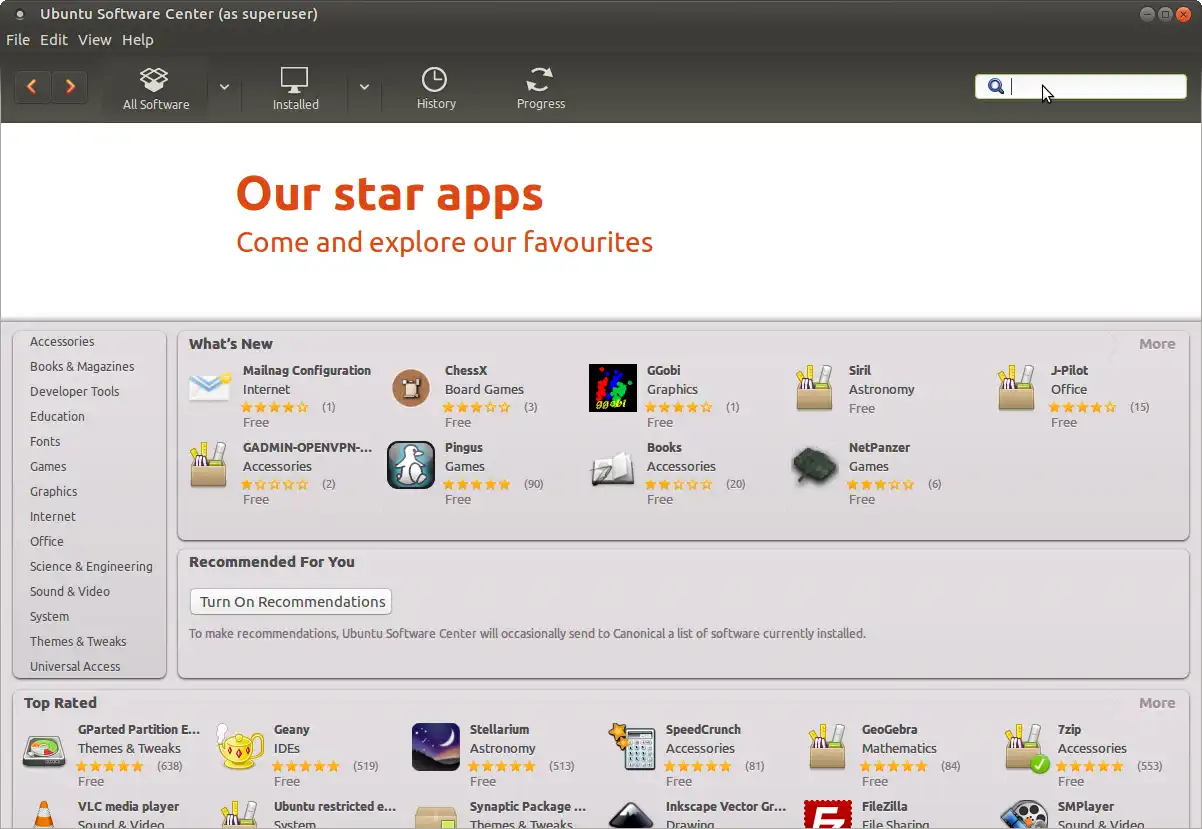
Task: Open the Office category in sidebar
Action: 47,542
